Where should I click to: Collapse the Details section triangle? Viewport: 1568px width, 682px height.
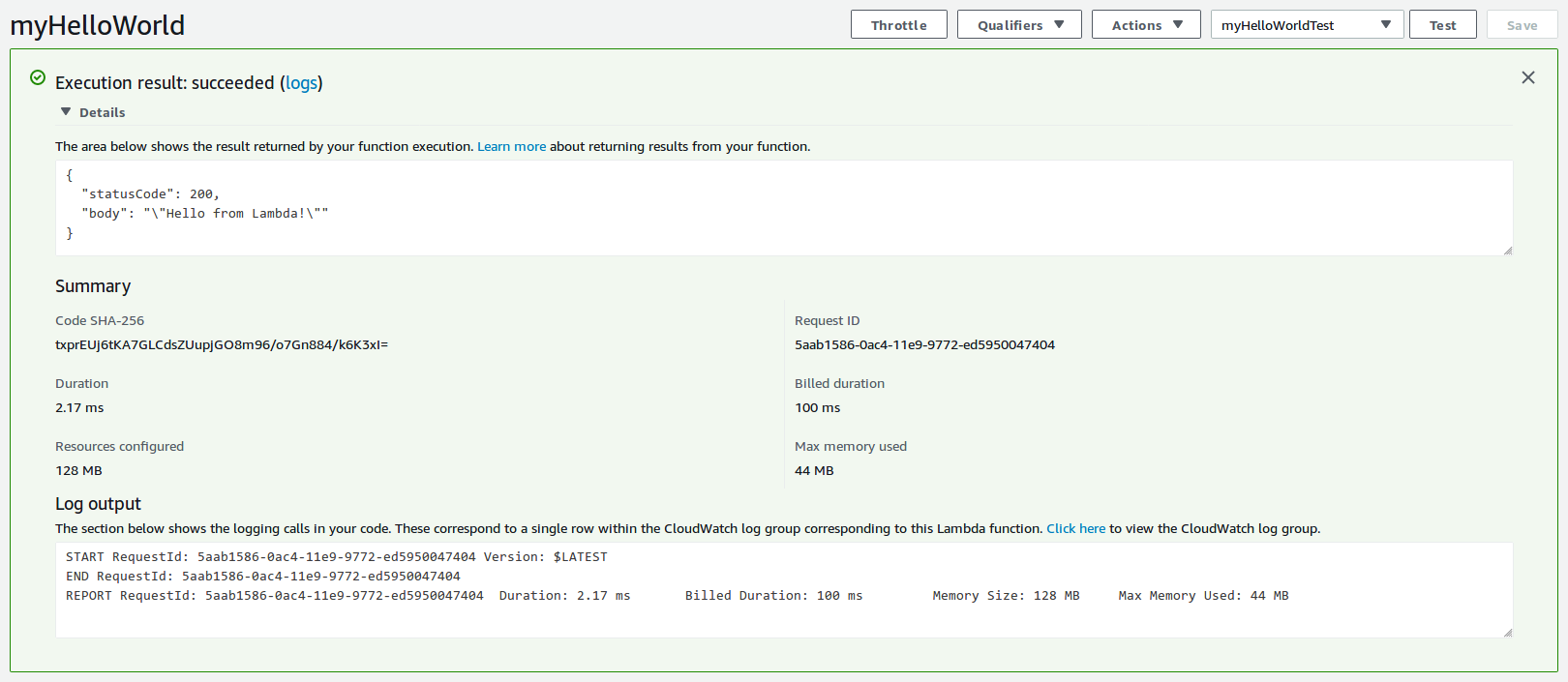(x=66, y=112)
